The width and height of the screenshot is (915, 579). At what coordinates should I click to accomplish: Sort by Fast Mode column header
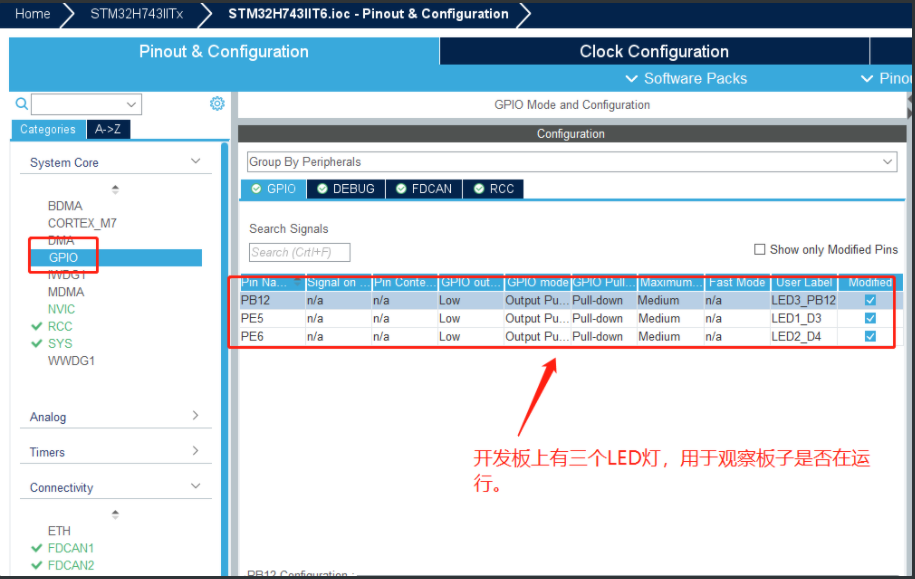[x=737, y=282]
